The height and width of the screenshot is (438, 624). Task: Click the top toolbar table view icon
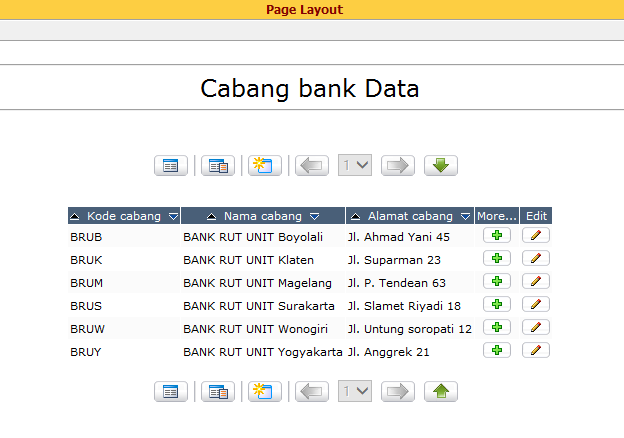click(171, 165)
